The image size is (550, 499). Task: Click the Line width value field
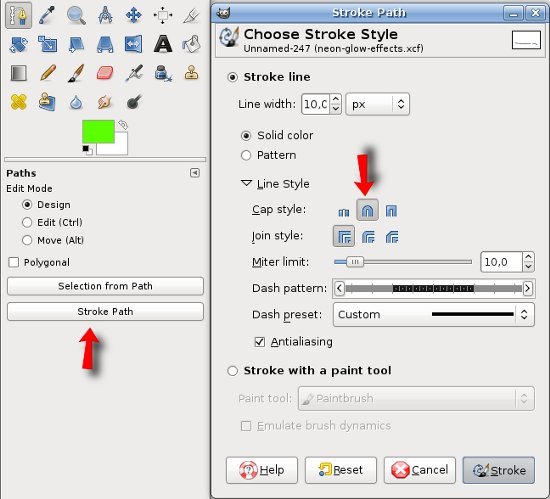315,104
